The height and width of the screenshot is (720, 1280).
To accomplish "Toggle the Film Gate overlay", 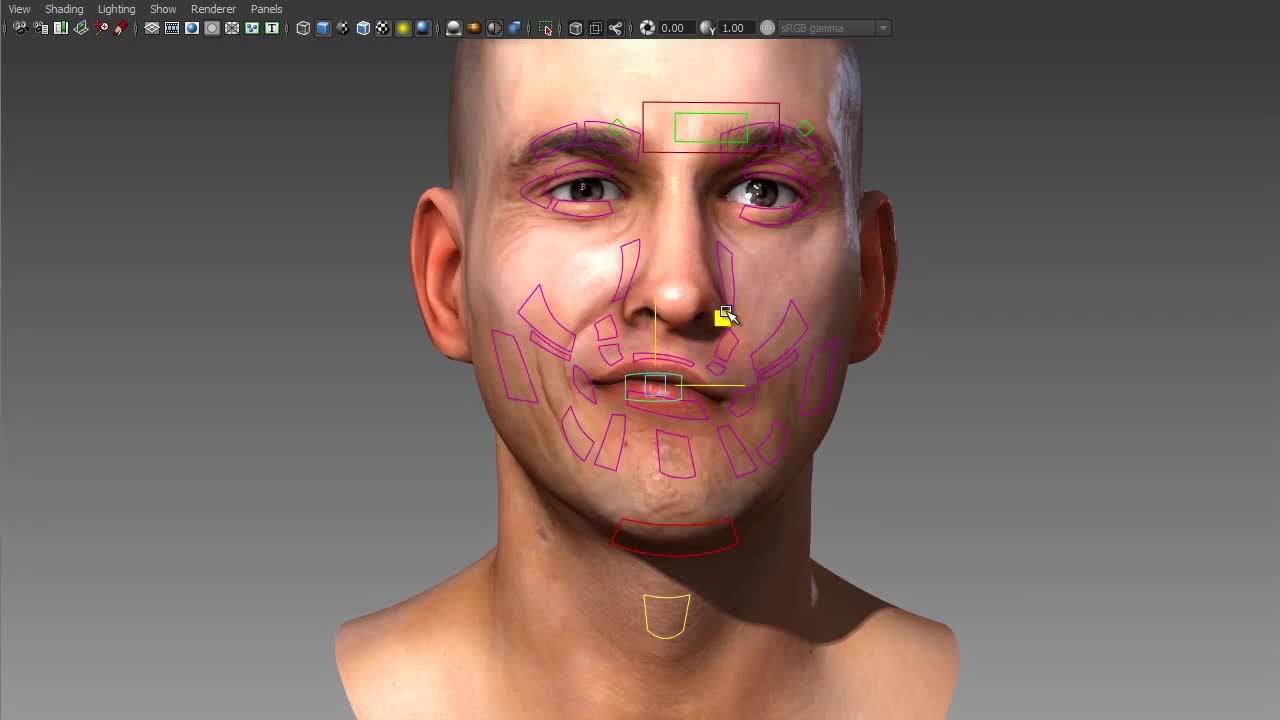I will click(172, 28).
